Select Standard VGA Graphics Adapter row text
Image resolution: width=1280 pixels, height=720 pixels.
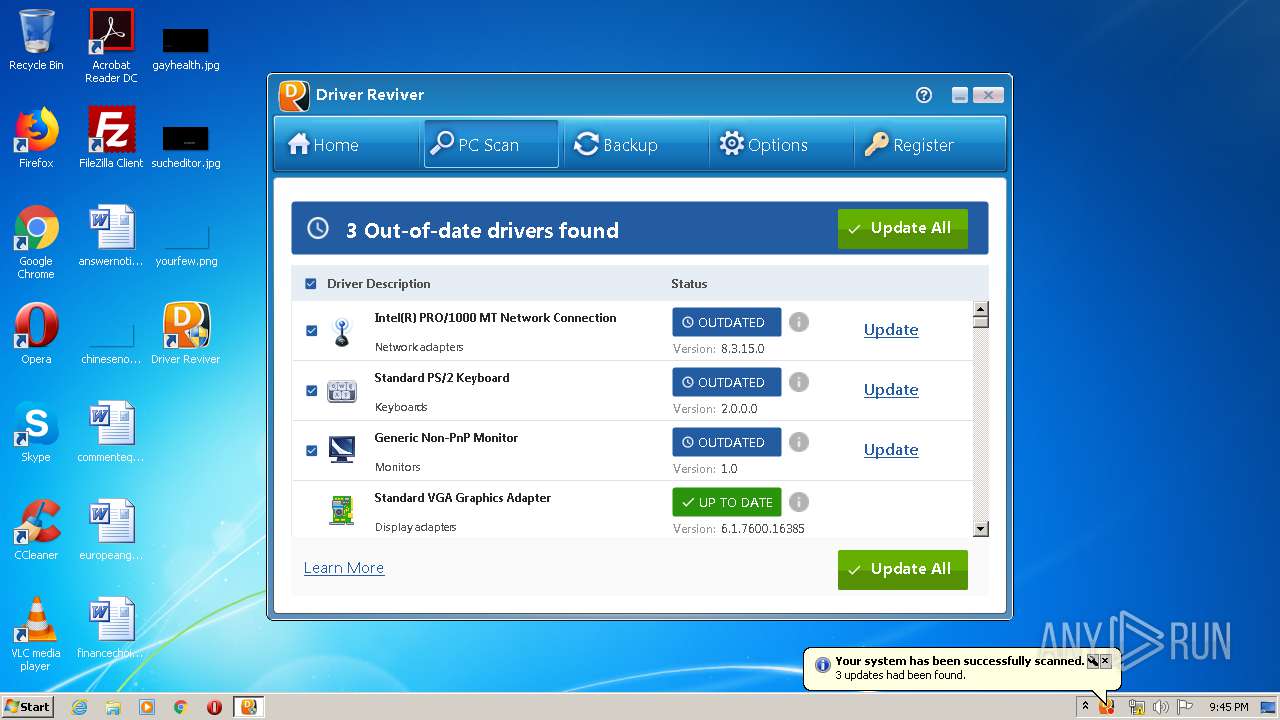(x=462, y=498)
